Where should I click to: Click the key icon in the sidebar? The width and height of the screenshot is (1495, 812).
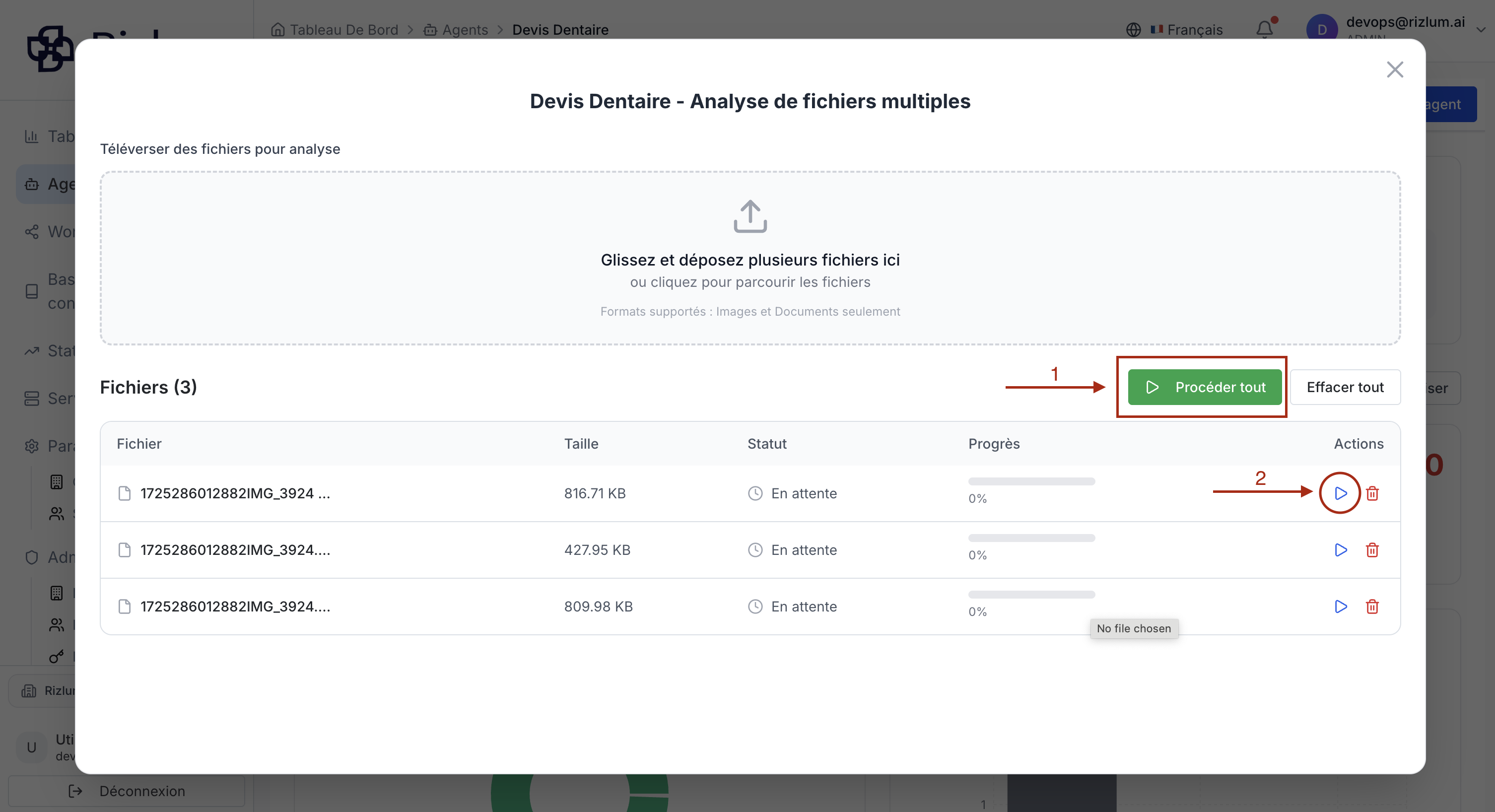coord(56,657)
